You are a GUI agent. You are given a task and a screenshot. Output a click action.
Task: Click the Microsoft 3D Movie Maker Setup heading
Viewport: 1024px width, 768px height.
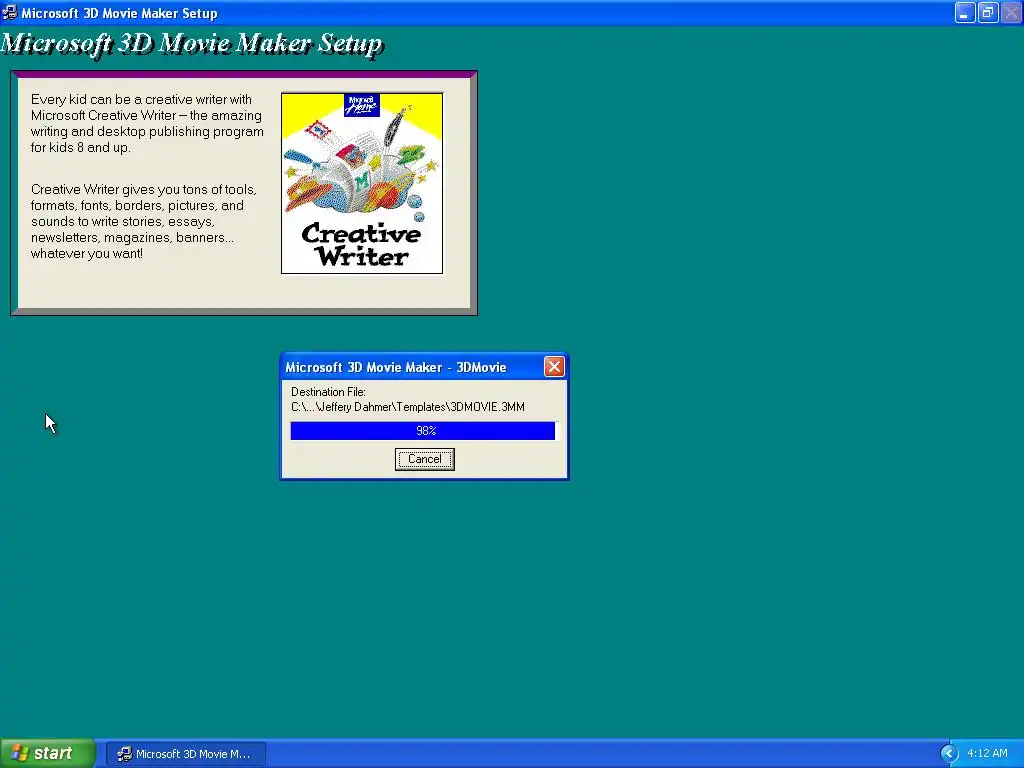pyautogui.click(x=191, y=44)
